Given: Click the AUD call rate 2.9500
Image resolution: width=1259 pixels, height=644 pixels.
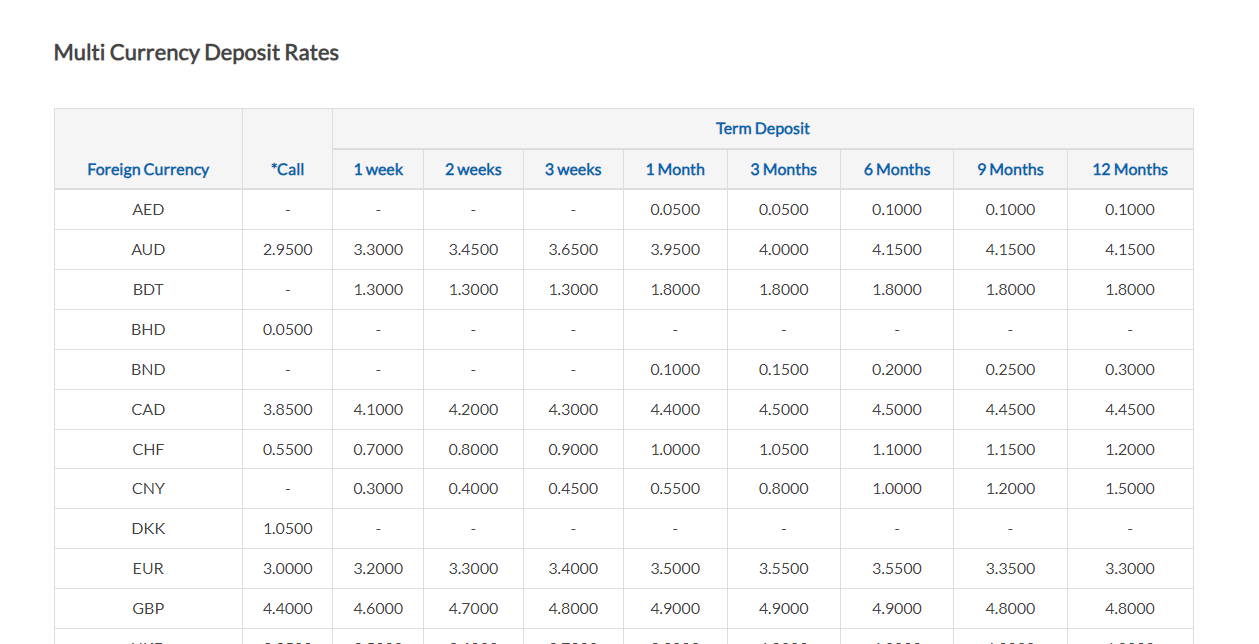Looking at the screenshot, I should click(287, 249).
